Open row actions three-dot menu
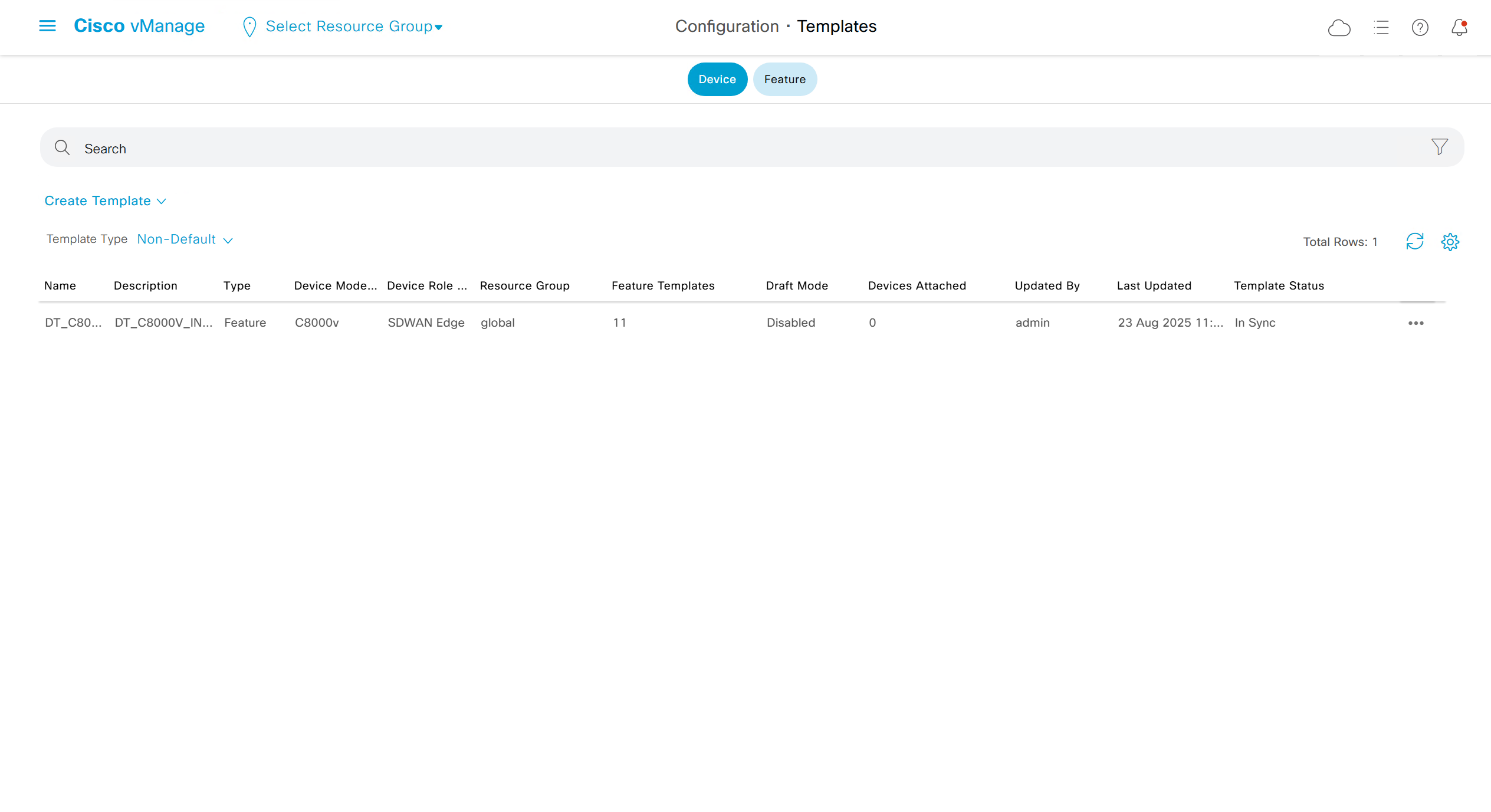 (1416, 323)
